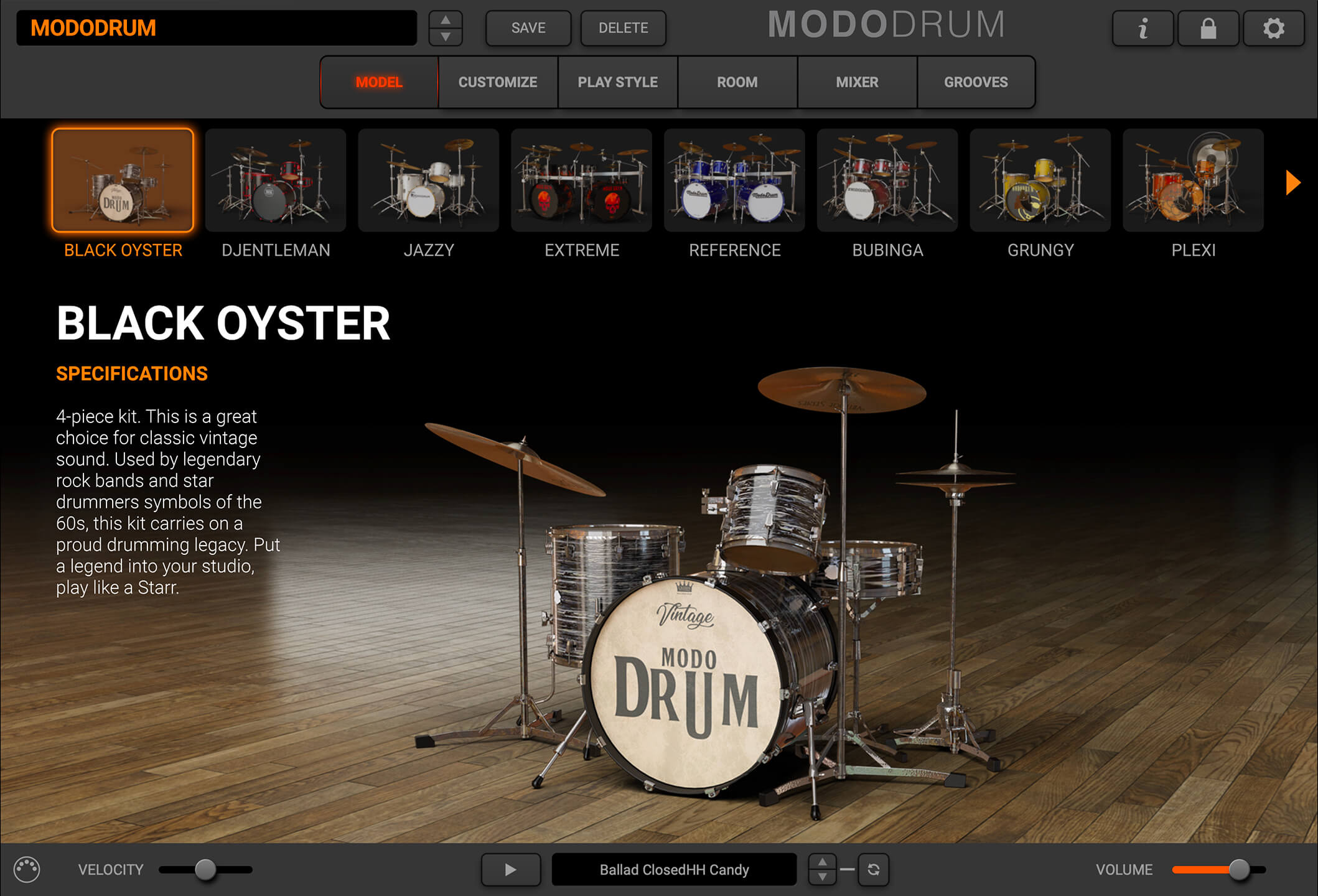1318x896 pixels.
Task: Adjust the VELOCITY slider
Action: click(205, 869)
